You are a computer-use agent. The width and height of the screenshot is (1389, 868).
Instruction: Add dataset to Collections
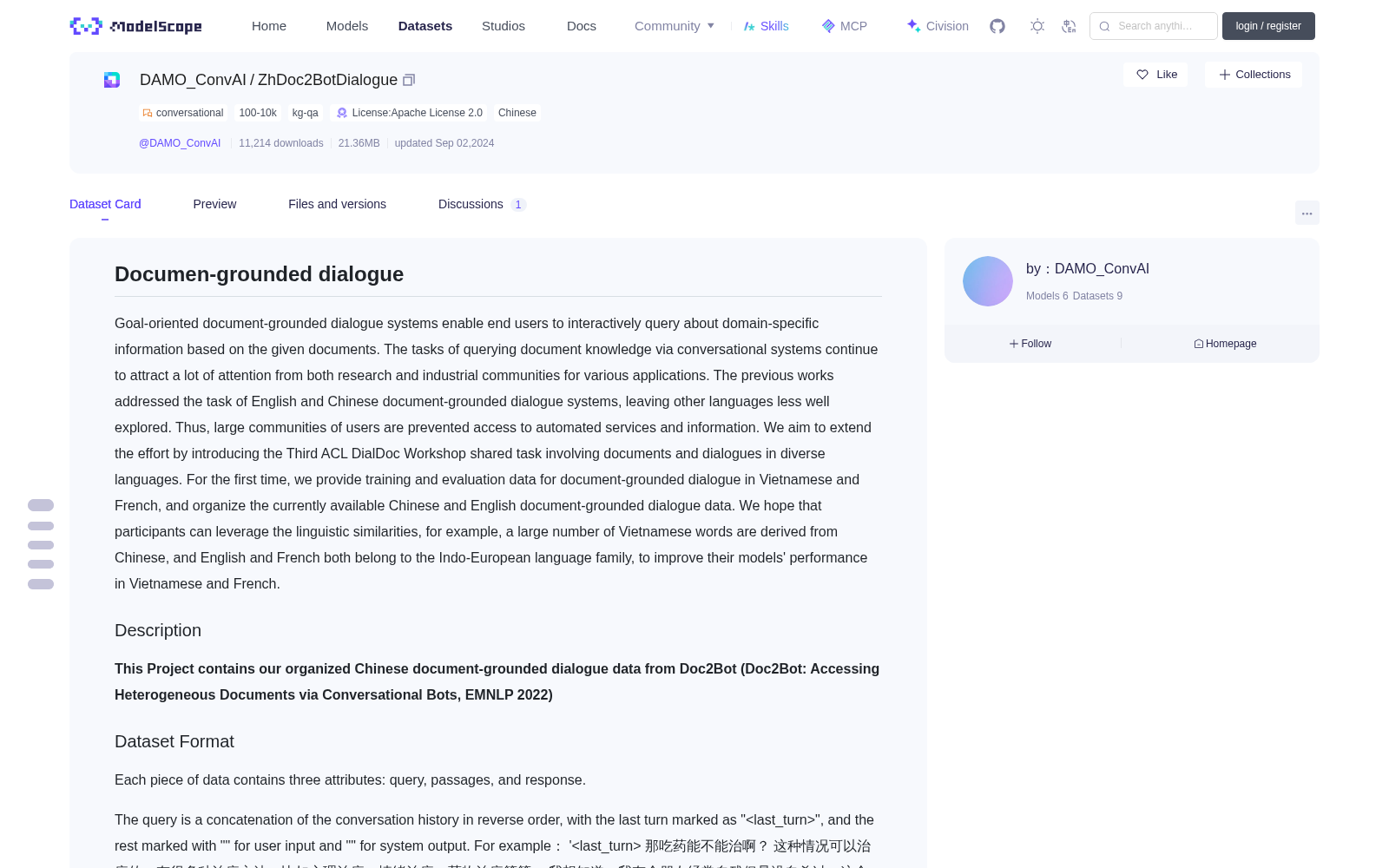click(1254, 75)
